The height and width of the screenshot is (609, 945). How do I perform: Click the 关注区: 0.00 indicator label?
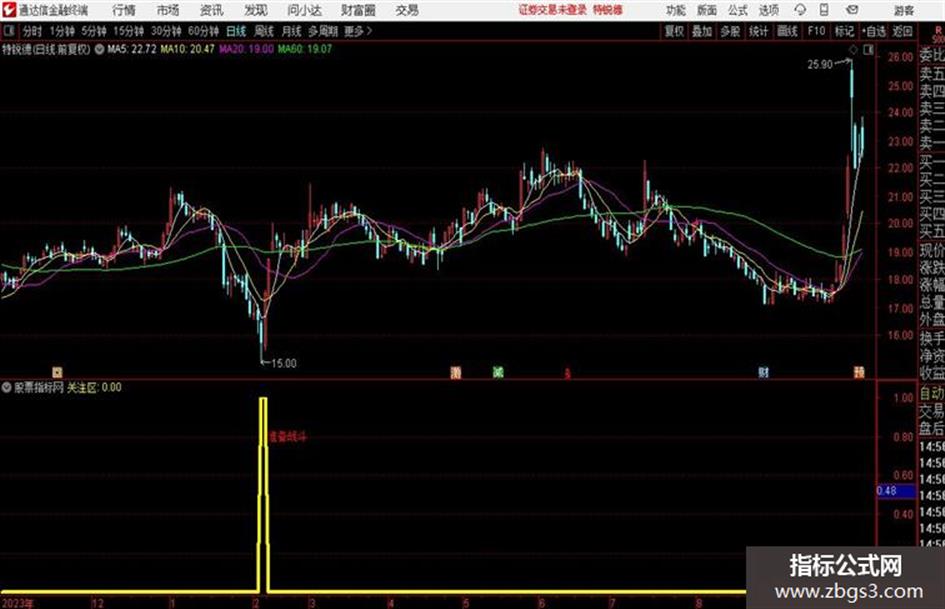click(93, 388)
